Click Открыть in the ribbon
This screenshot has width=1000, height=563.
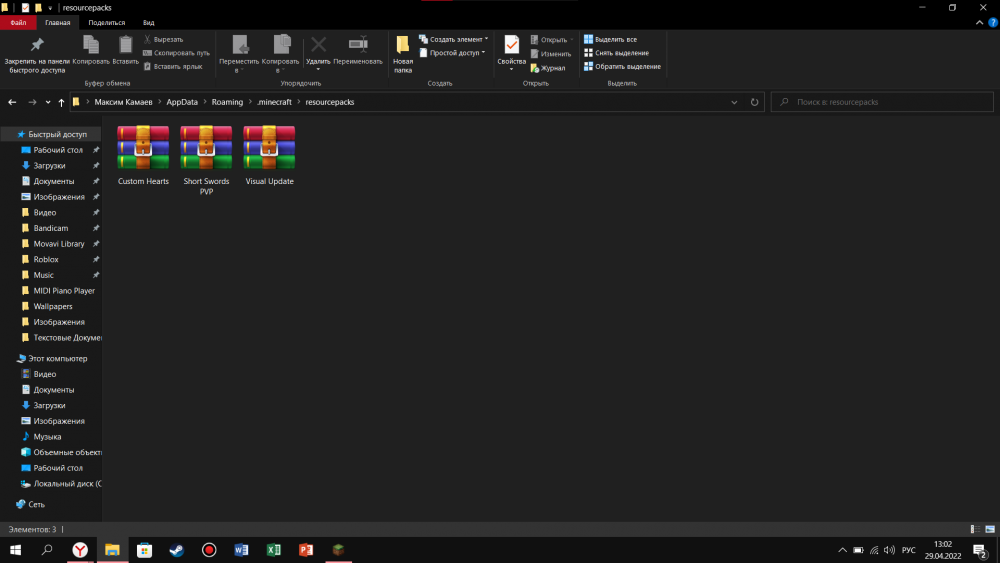pos(552,40)
